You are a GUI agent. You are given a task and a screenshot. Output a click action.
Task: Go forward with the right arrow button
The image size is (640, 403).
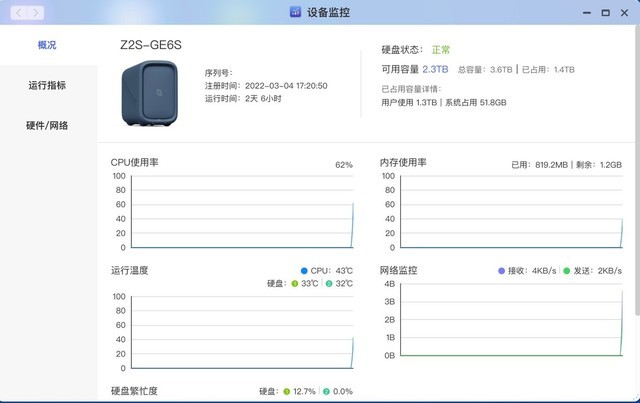(x=36, y=13)
